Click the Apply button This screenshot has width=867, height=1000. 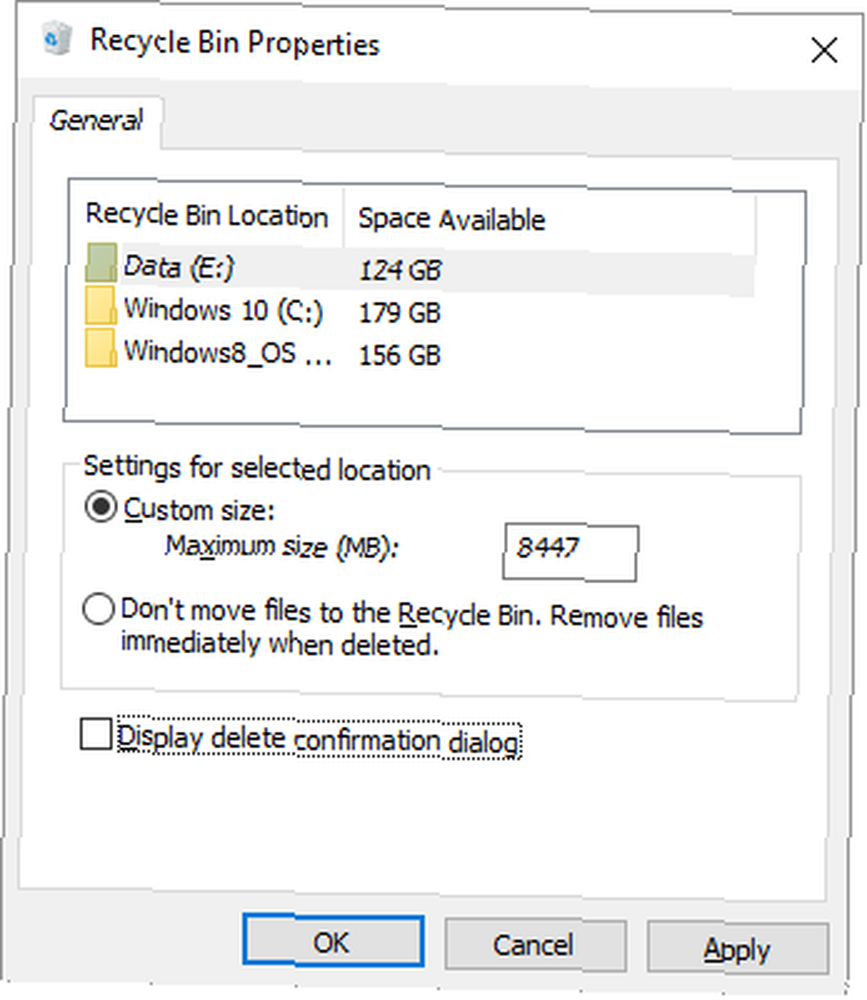737,948
